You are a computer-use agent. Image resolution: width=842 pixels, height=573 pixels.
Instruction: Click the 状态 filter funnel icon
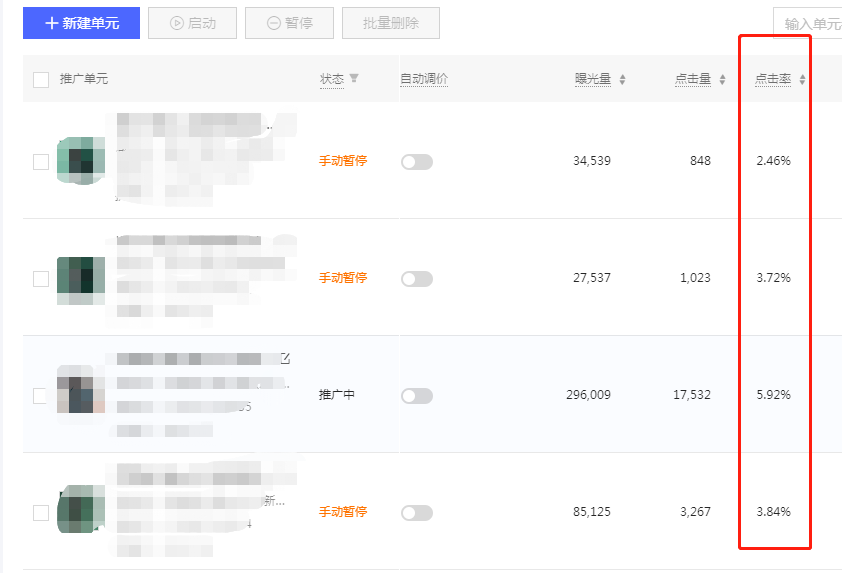coord(354,78)
